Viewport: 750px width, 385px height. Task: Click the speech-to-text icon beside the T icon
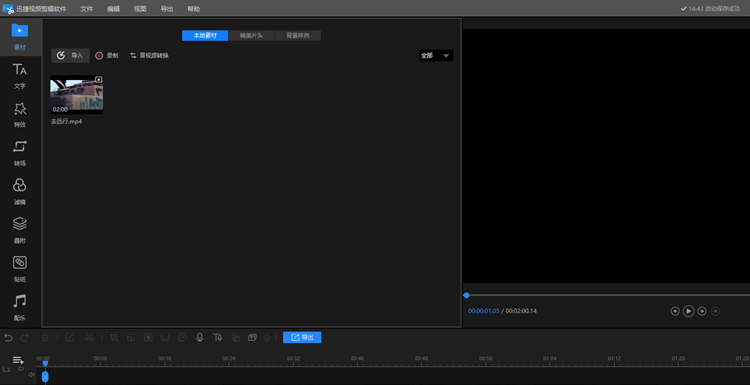235,338
